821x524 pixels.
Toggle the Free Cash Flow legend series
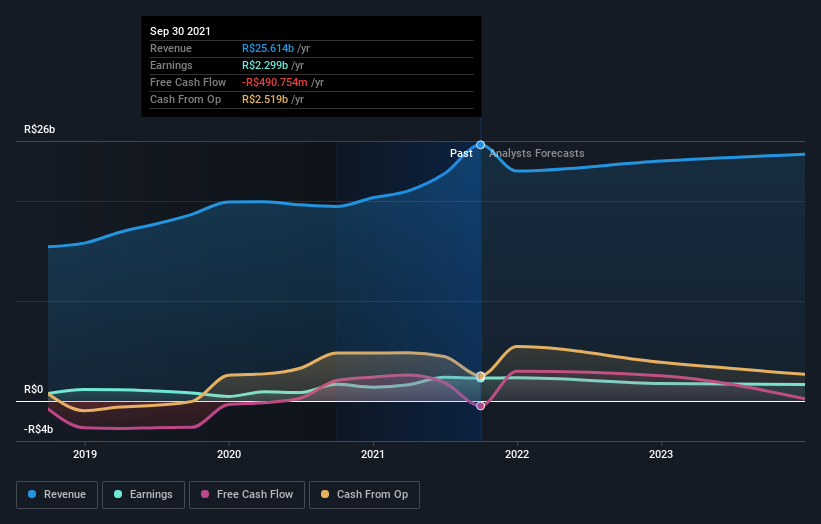[x=247, y=495]
